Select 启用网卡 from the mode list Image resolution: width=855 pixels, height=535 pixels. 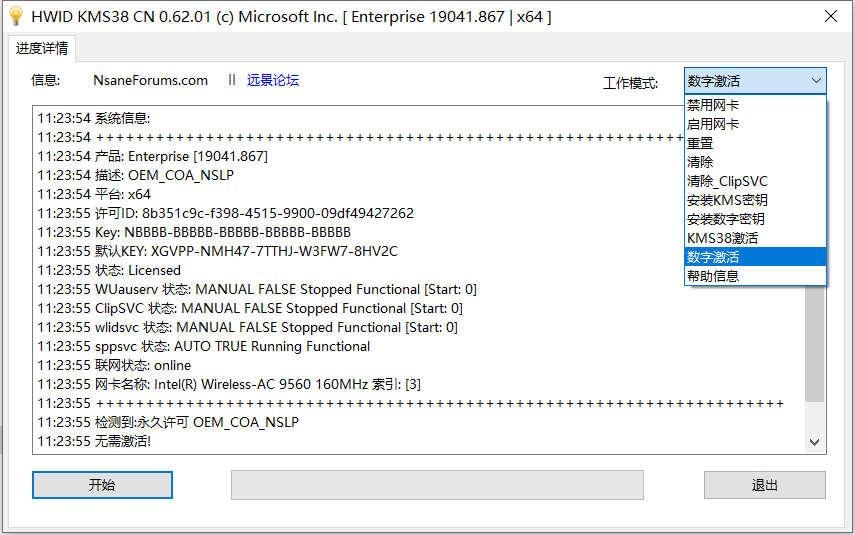pos(755,124)
